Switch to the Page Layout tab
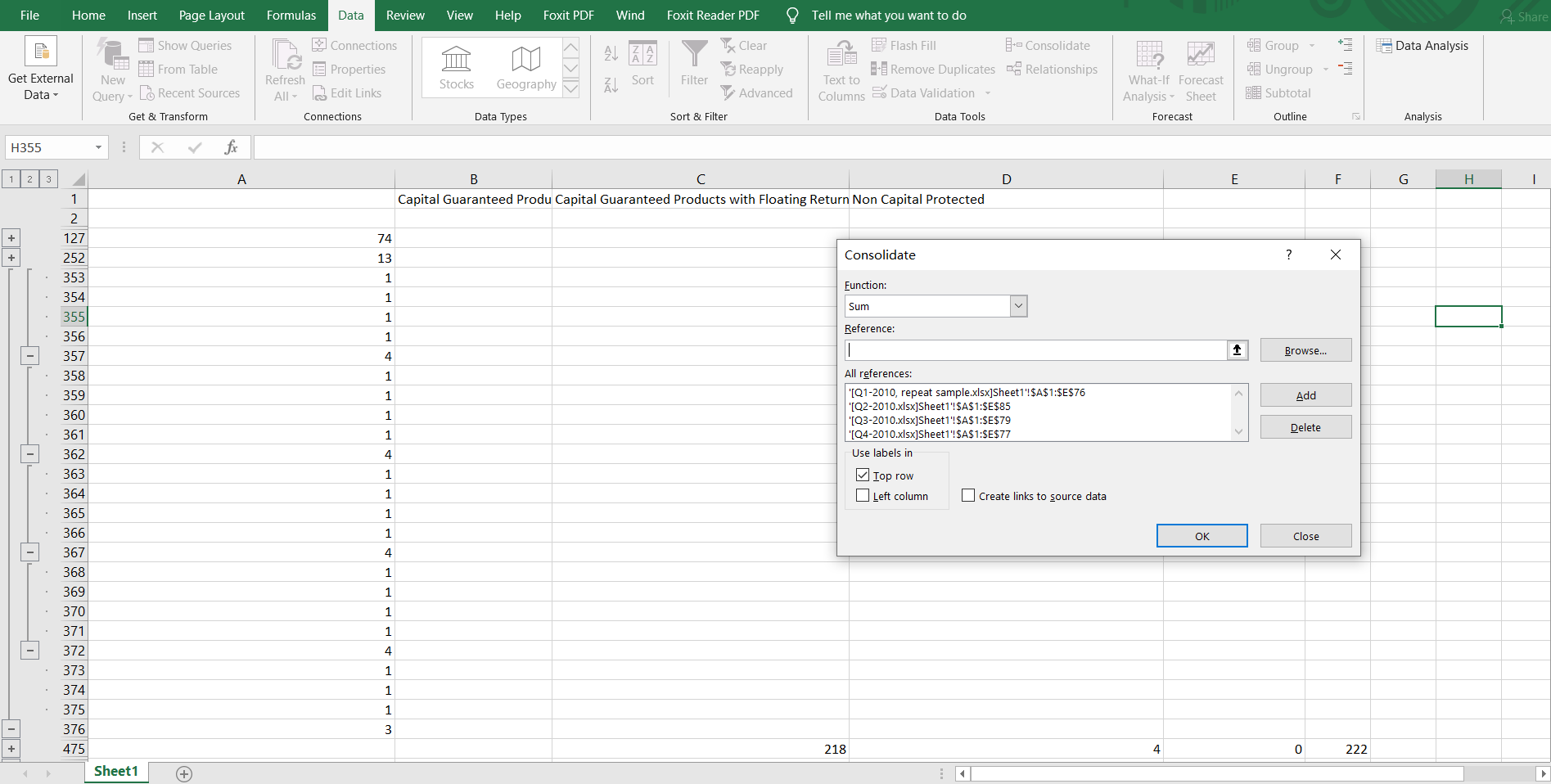This screenshot has height=784, width=1551. (212, 16)
